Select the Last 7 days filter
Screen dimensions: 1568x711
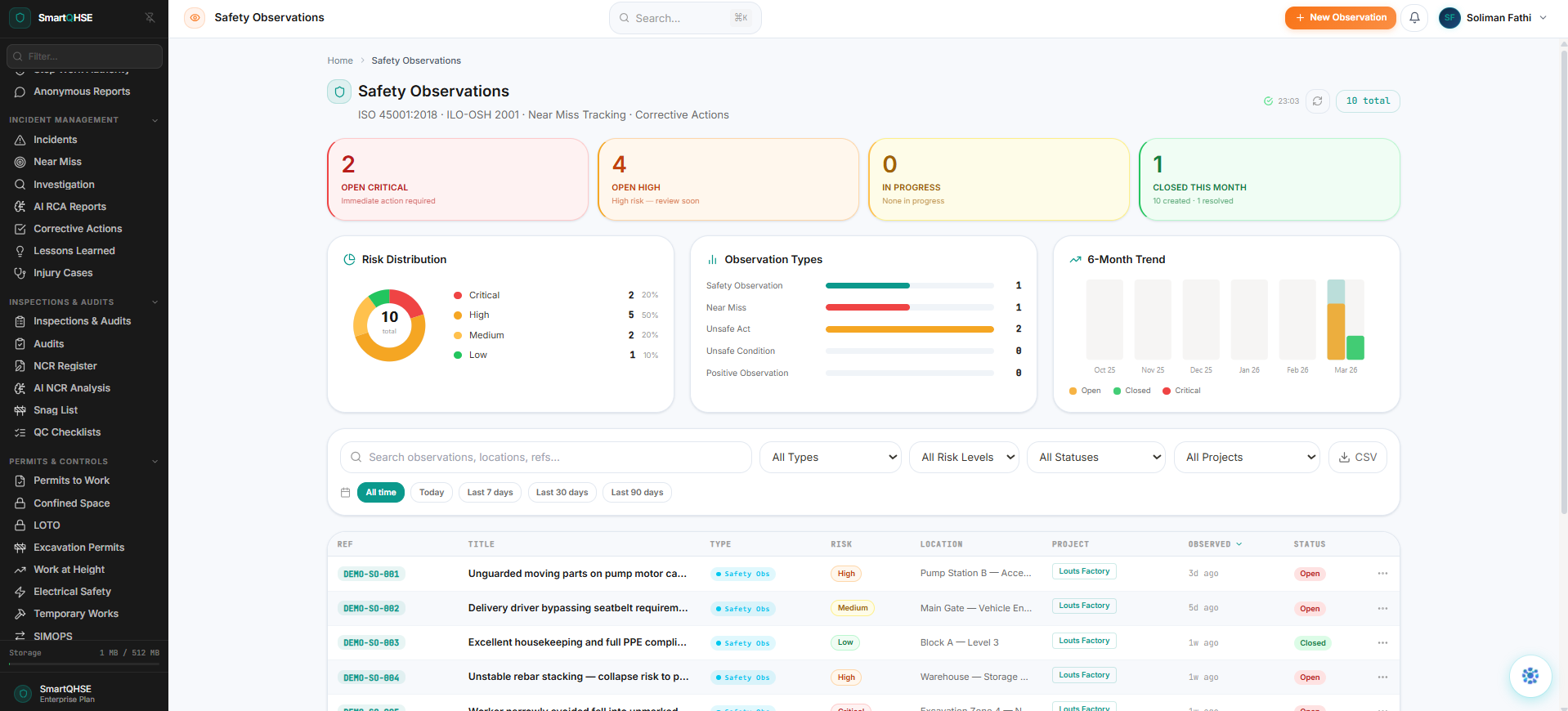(490, 493)
